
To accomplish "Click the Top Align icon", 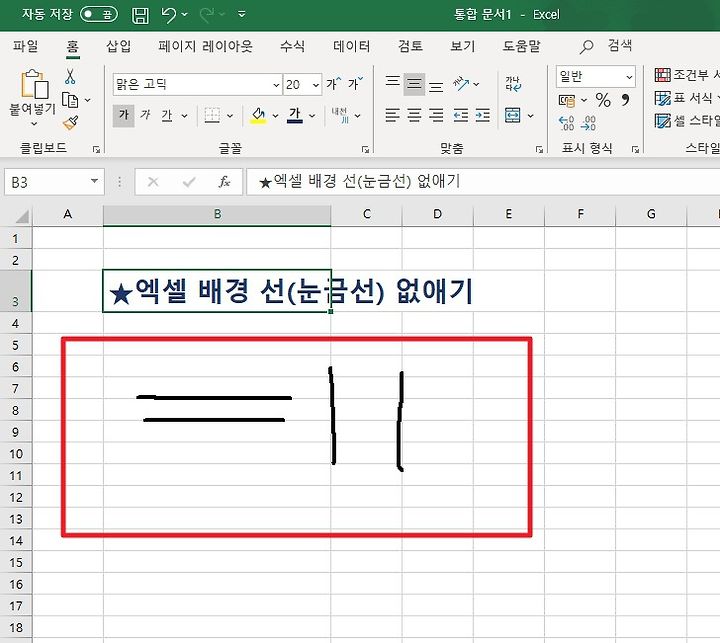I will pyautogui.click(x=392, y=82).
